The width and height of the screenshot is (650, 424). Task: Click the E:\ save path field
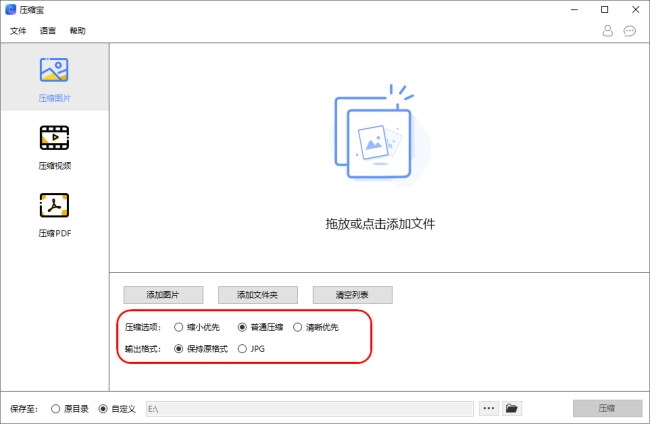click(308, 408)
